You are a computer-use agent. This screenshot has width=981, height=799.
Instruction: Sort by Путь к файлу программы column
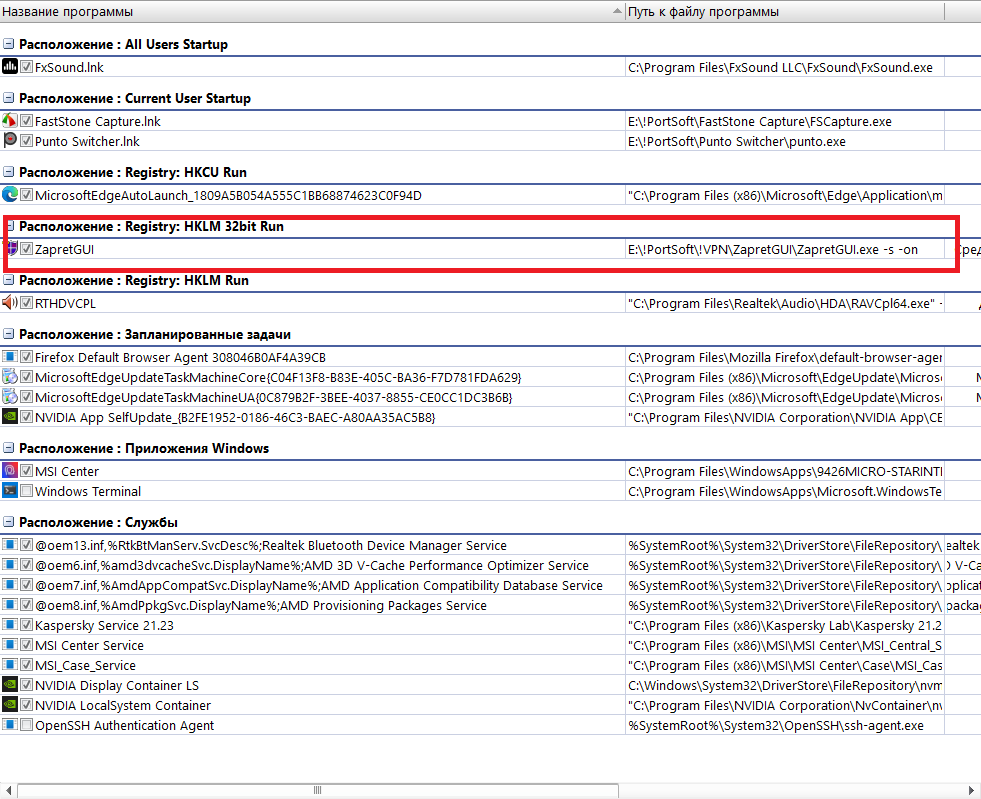pos(780,11)
